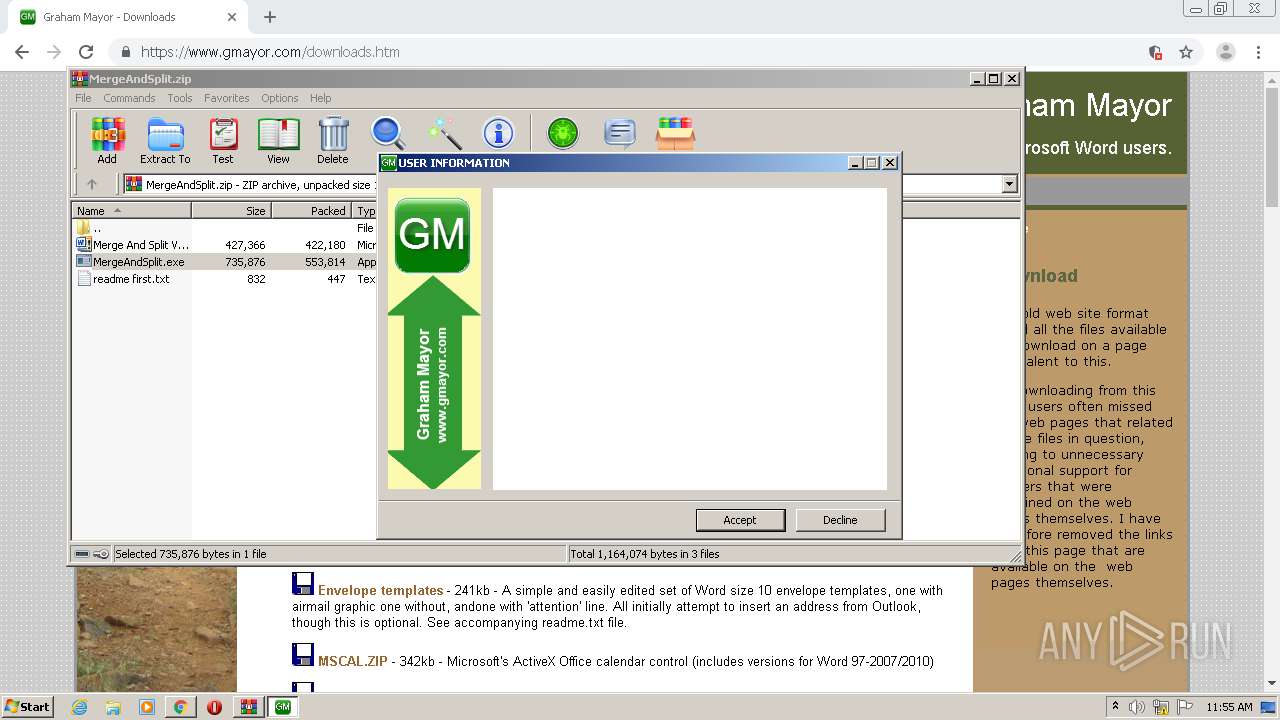Click the View file toolbar icon

[x=278, y=141]
